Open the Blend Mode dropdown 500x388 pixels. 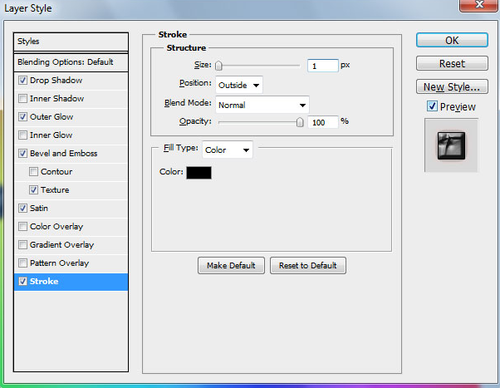[x=262, y=105]
